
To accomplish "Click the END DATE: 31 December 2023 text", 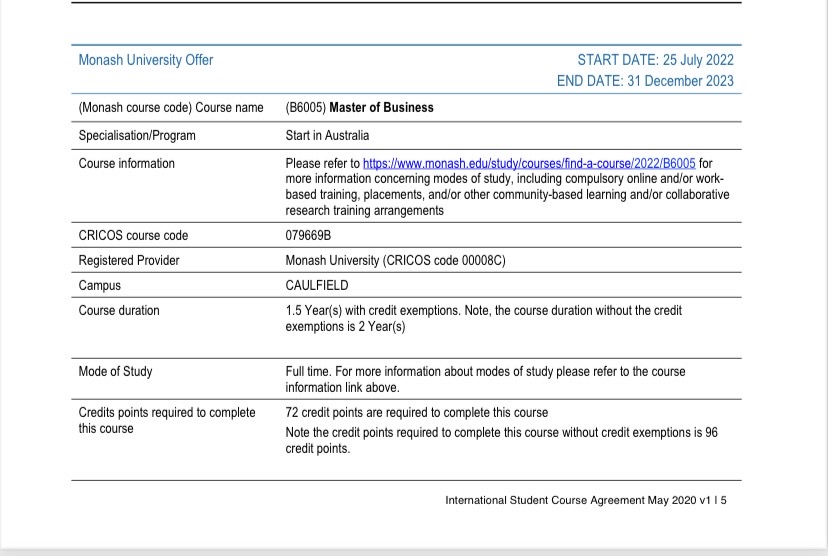I will pyautogui.click(x=645, y=81).
